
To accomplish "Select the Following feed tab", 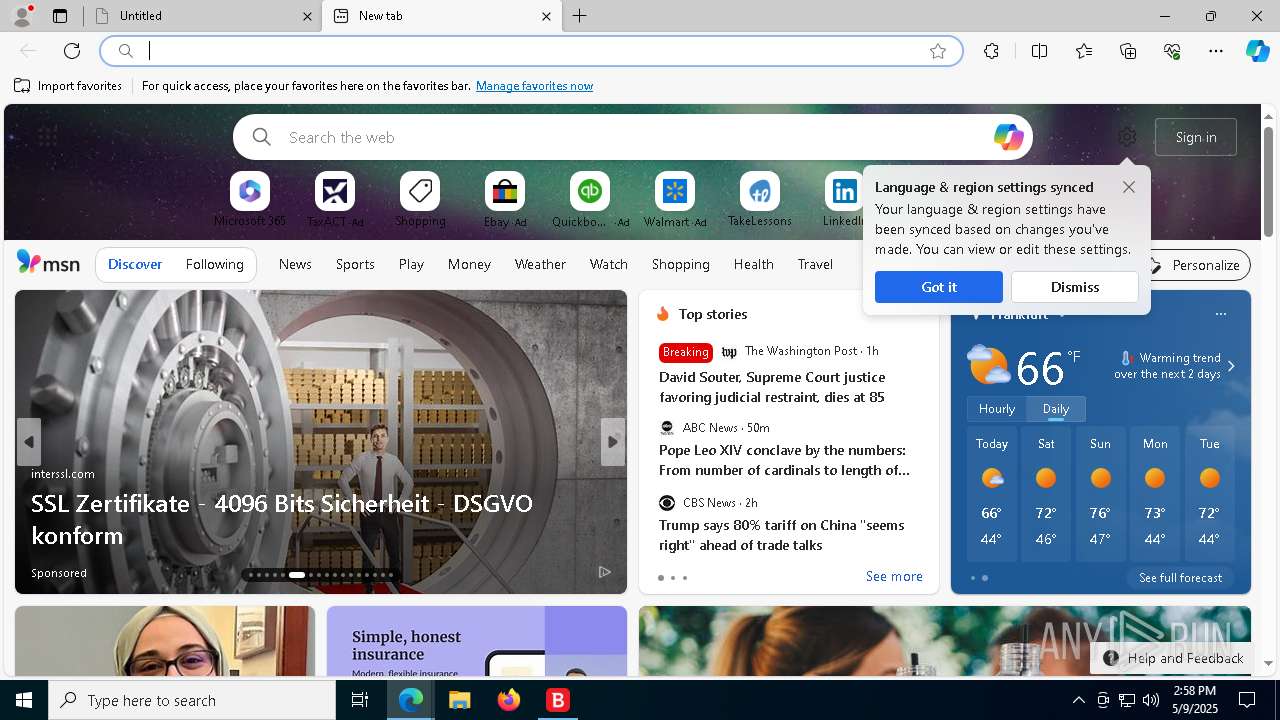I will tap(215, 265).
